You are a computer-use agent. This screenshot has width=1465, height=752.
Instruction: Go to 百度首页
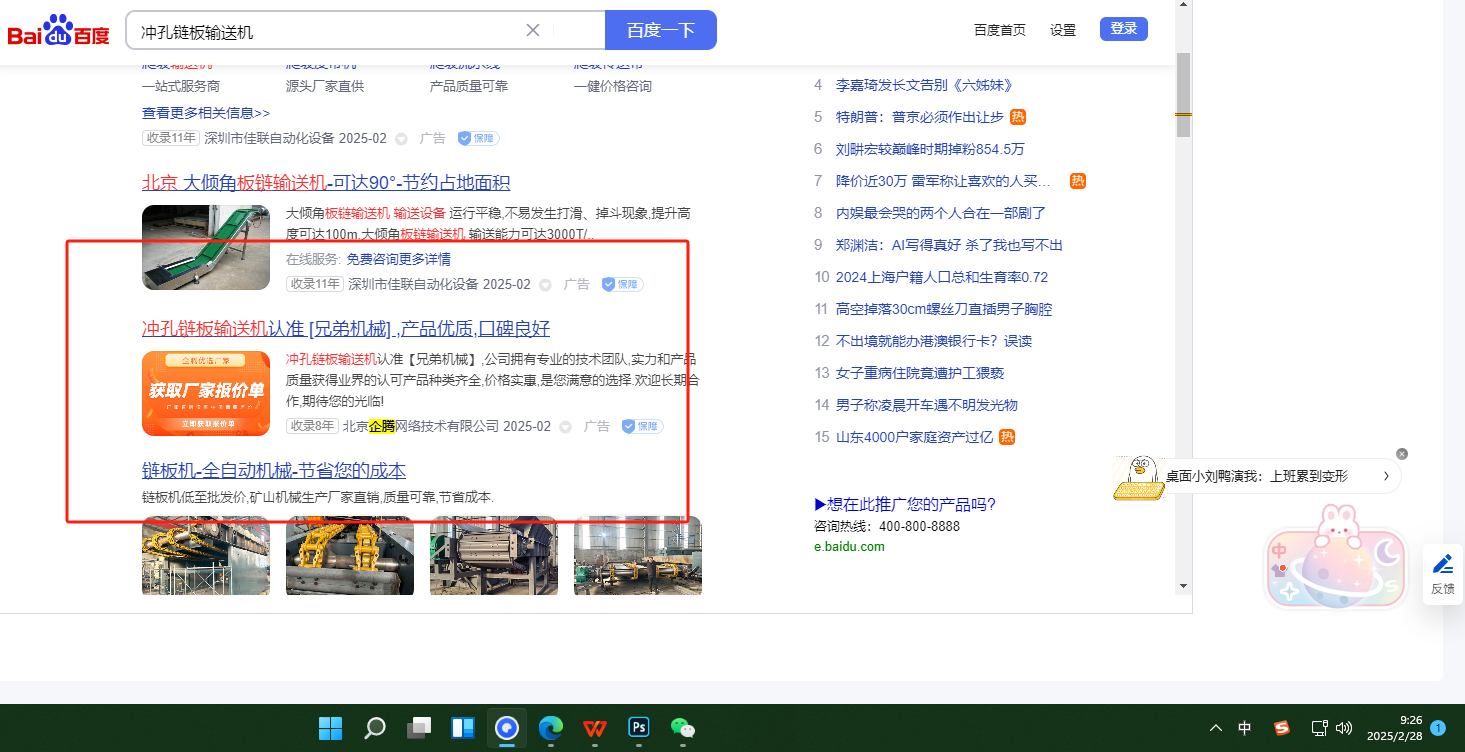pyautogui.click(x=1000, y=30)
